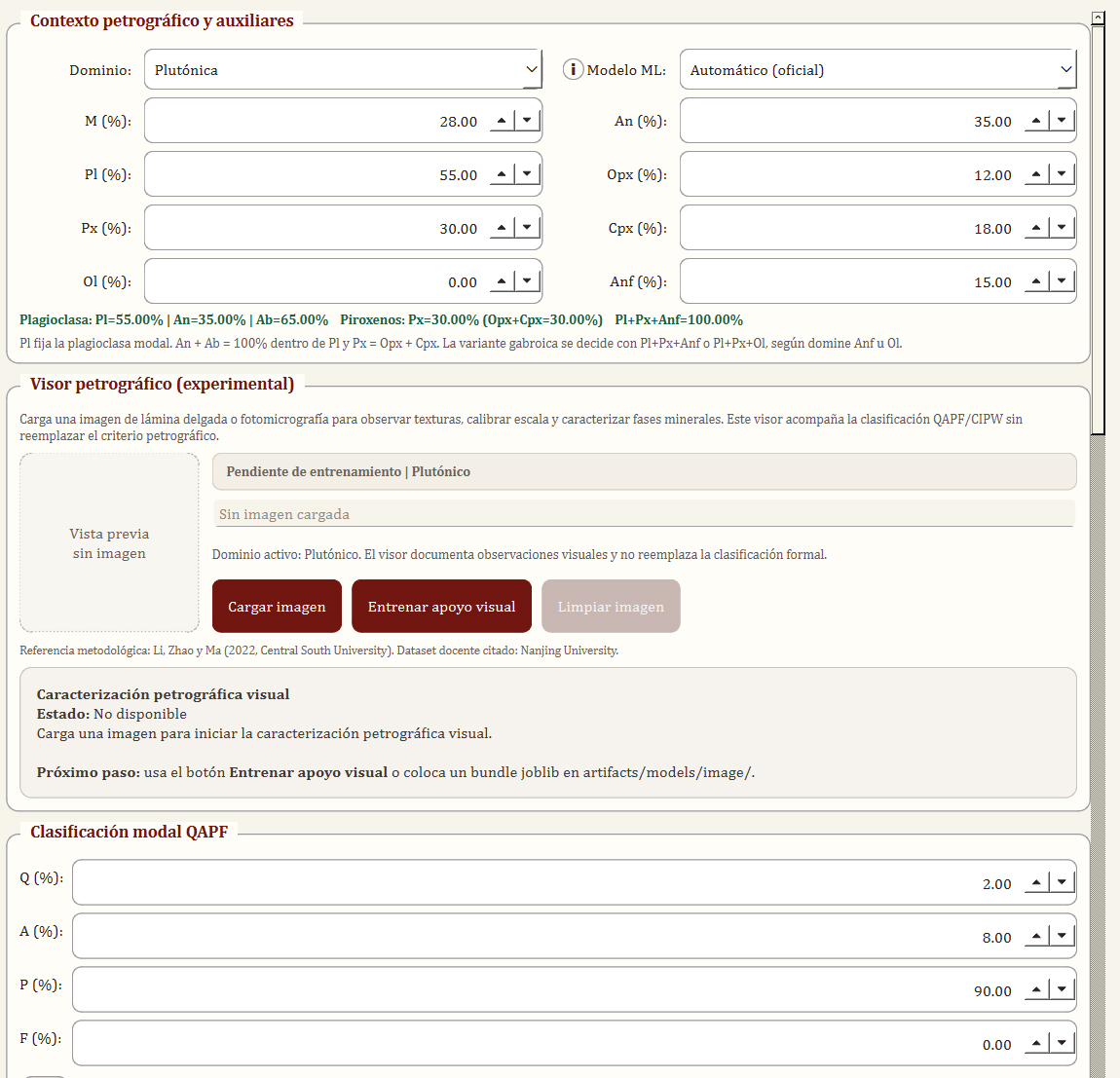Decrease Cpx (%) with down arrow
Screen dimensions: 1120x1078
pos(1063,227)
